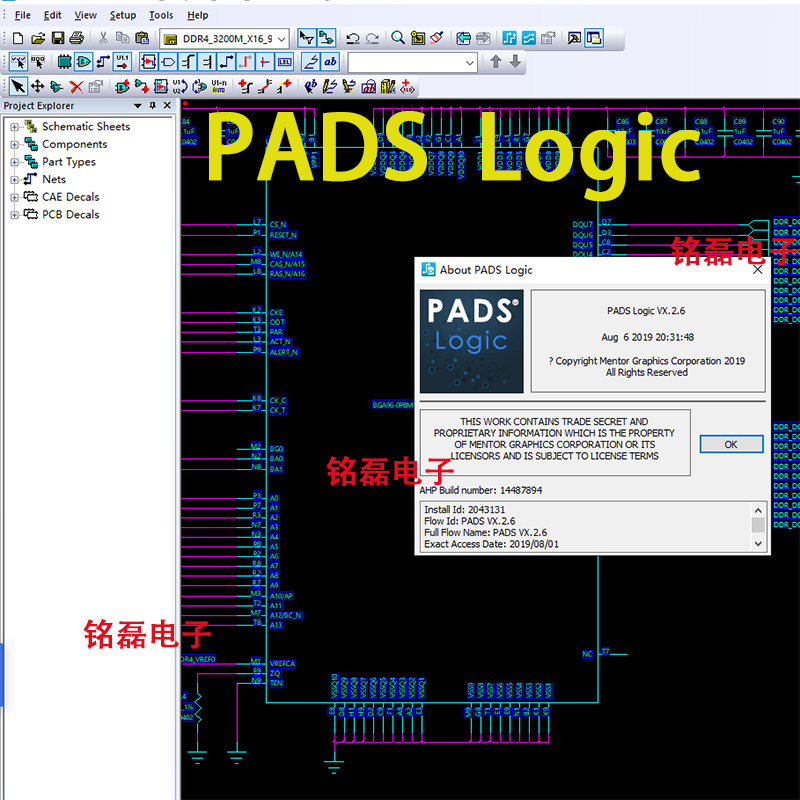This screenshot has height=800, width=800.
Task: Click the Previous Sheet icon
Action: pos(463,38)
